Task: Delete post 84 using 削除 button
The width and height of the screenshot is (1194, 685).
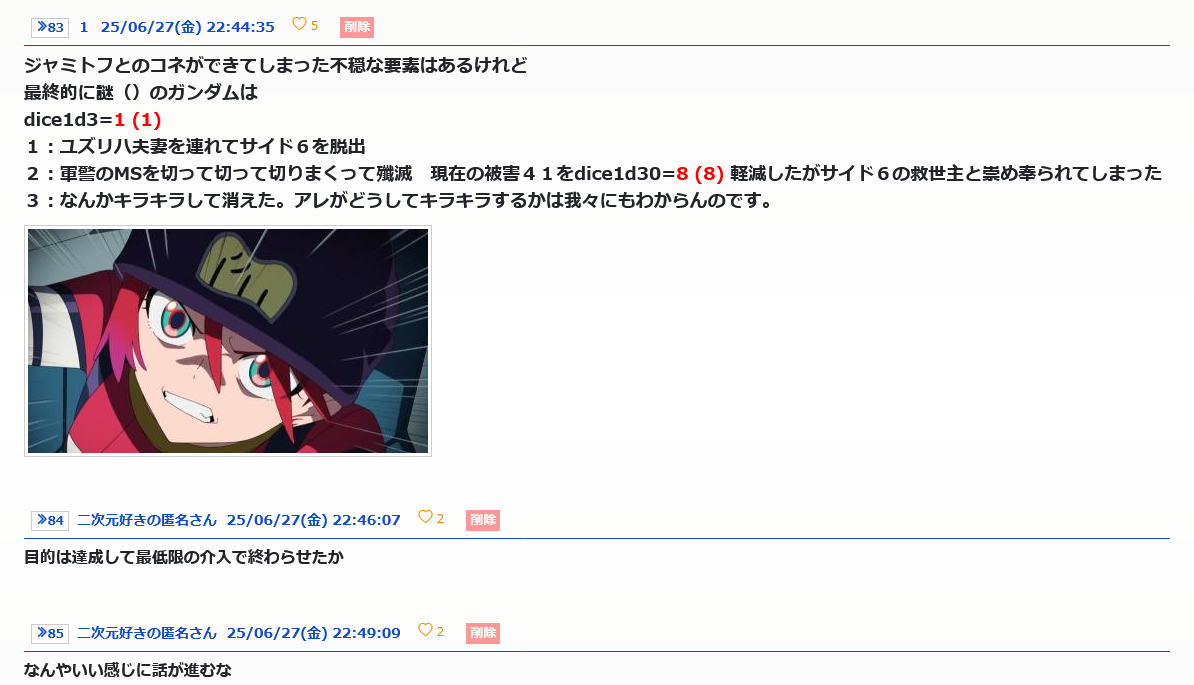Action: (483, 521)
